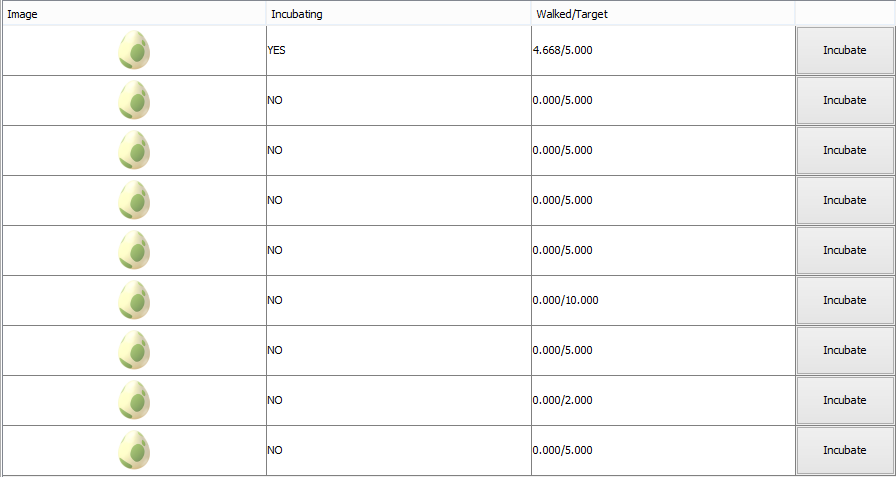Viewport: 896px width, 477px height.
Task: Select the 0.000/2.000 walked cell
Action: click(663, 400)
